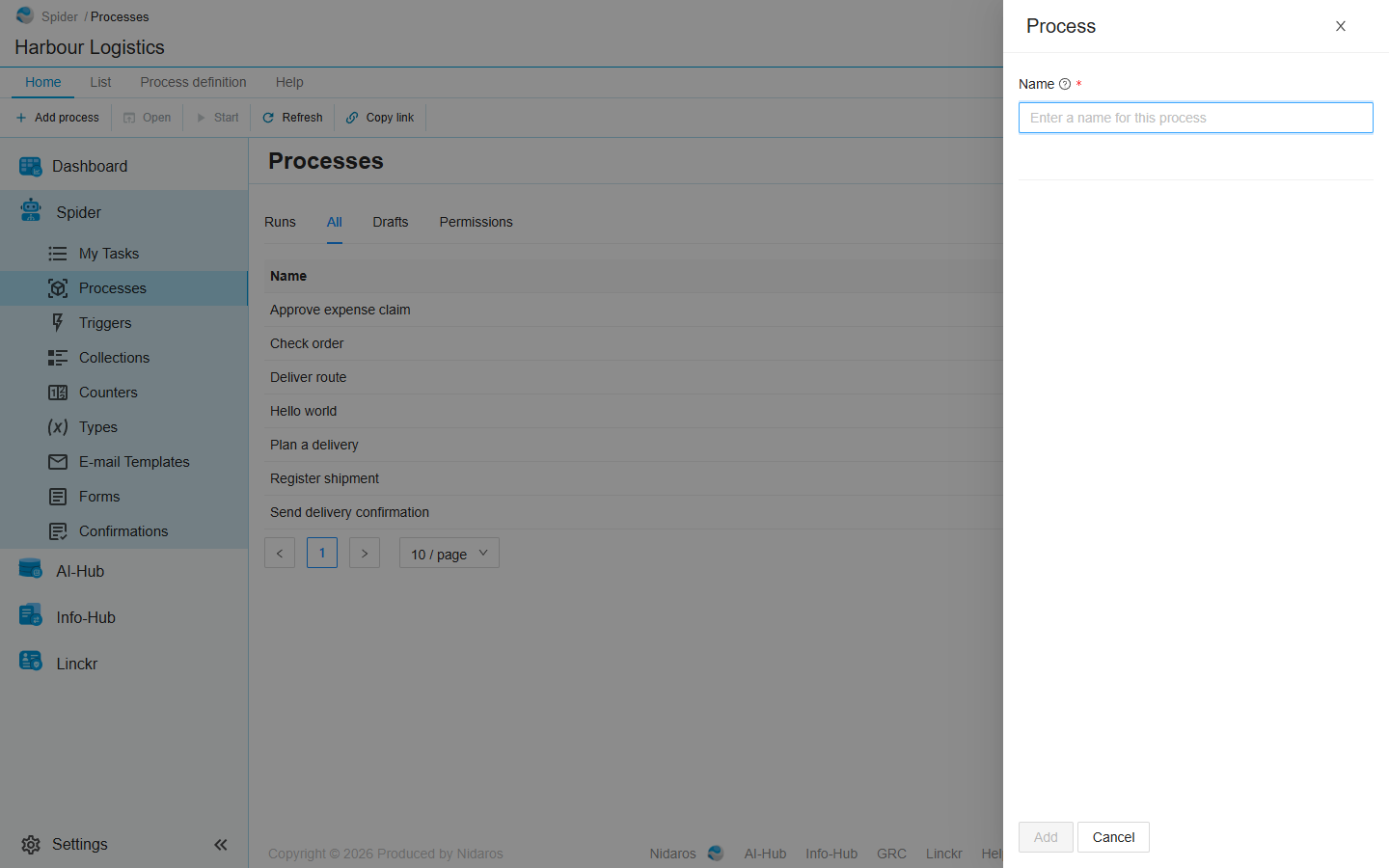Screen dimensions: 1389x868
Task: Click the Triggers lightning icon
Action: (58, 322)
